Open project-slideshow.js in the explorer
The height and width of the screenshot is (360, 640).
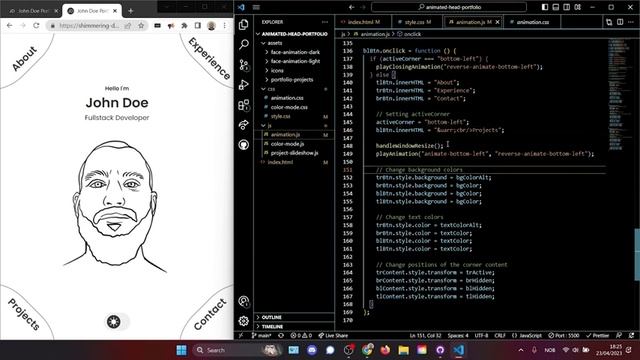pos(294,153)
